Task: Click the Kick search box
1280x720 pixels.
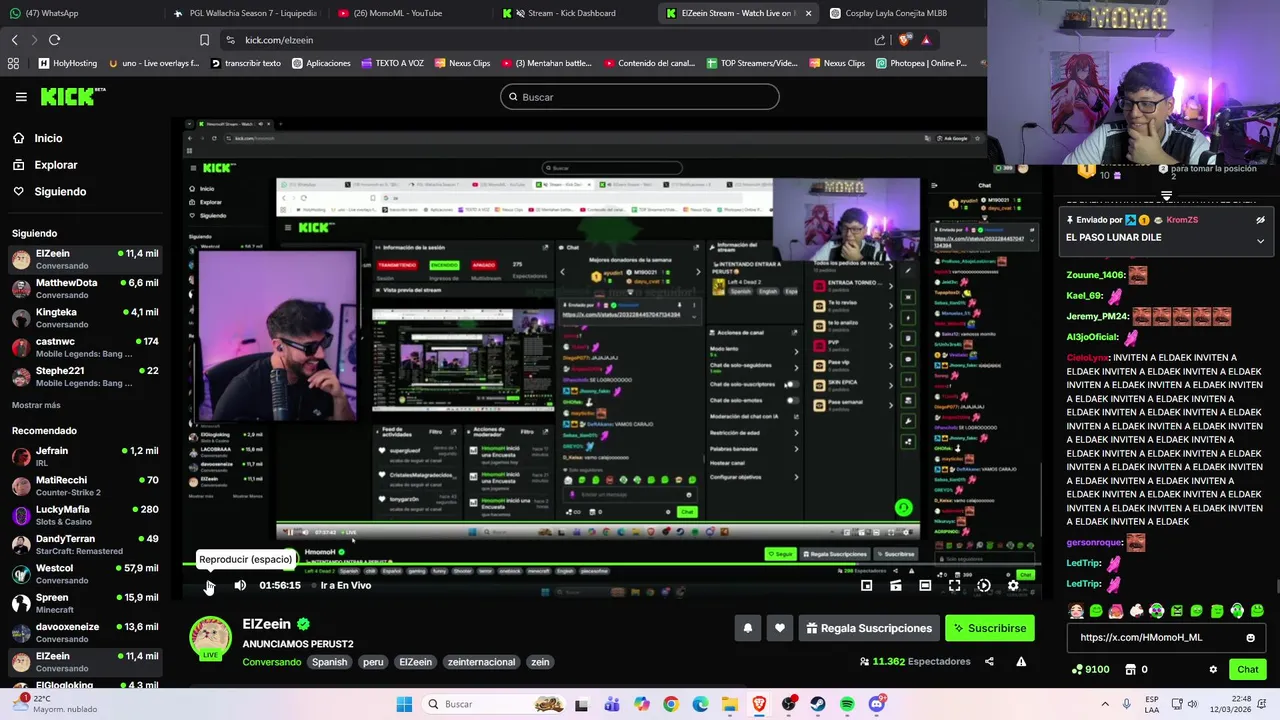Action: tap(640, 97)
